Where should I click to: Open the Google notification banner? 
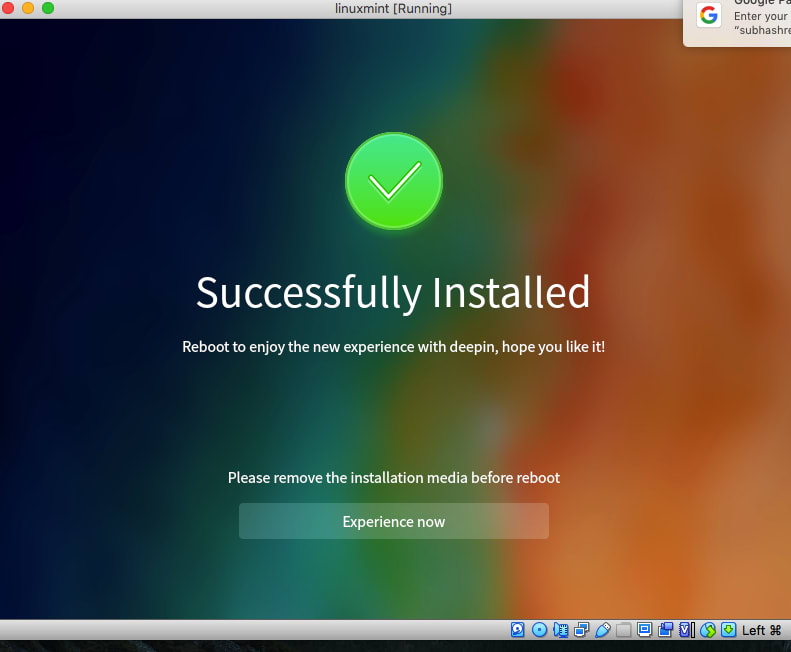tap(737, 23)
